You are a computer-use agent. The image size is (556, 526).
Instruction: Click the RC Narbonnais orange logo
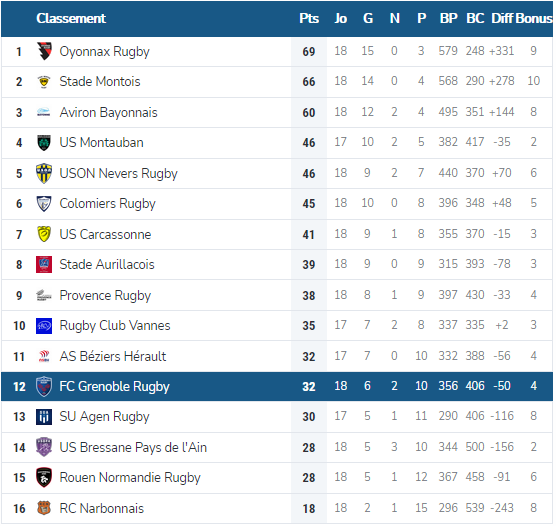pyautogui.click(x=44, y=508)
